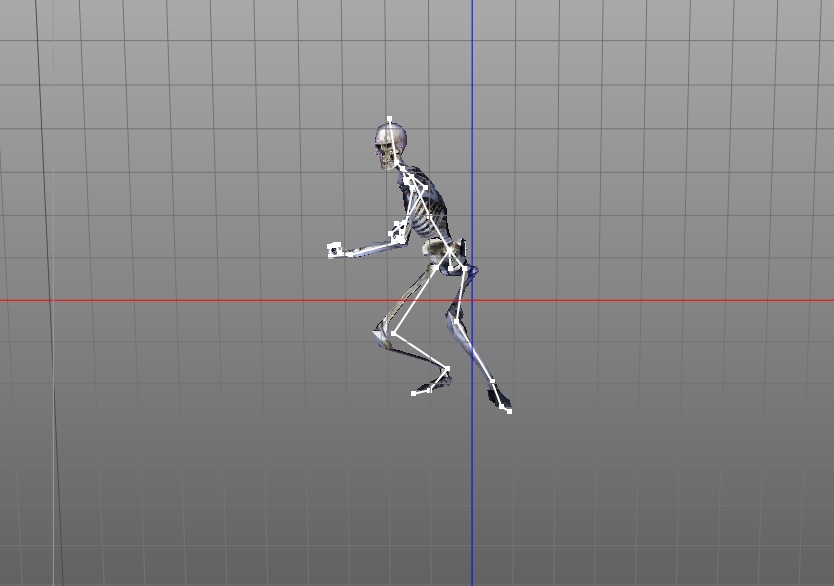Click the rear foot's toe tip joint
The image size is (834, 586).
click(x=509, y=410)
